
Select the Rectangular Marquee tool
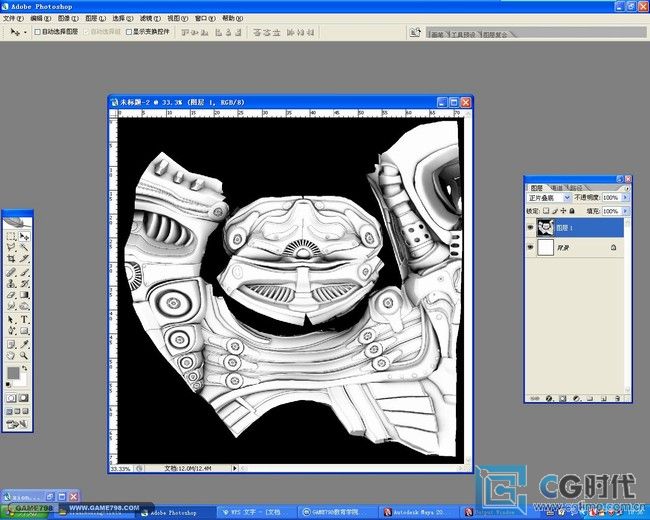tap(11, 236)
